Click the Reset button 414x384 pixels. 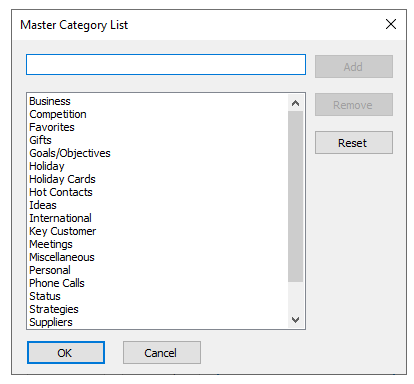click(354, 143)
